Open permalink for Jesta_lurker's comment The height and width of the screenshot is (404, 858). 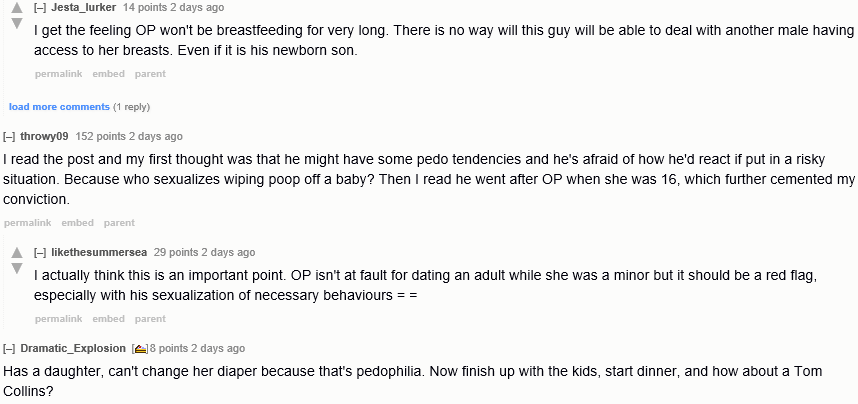pos(58,74)
